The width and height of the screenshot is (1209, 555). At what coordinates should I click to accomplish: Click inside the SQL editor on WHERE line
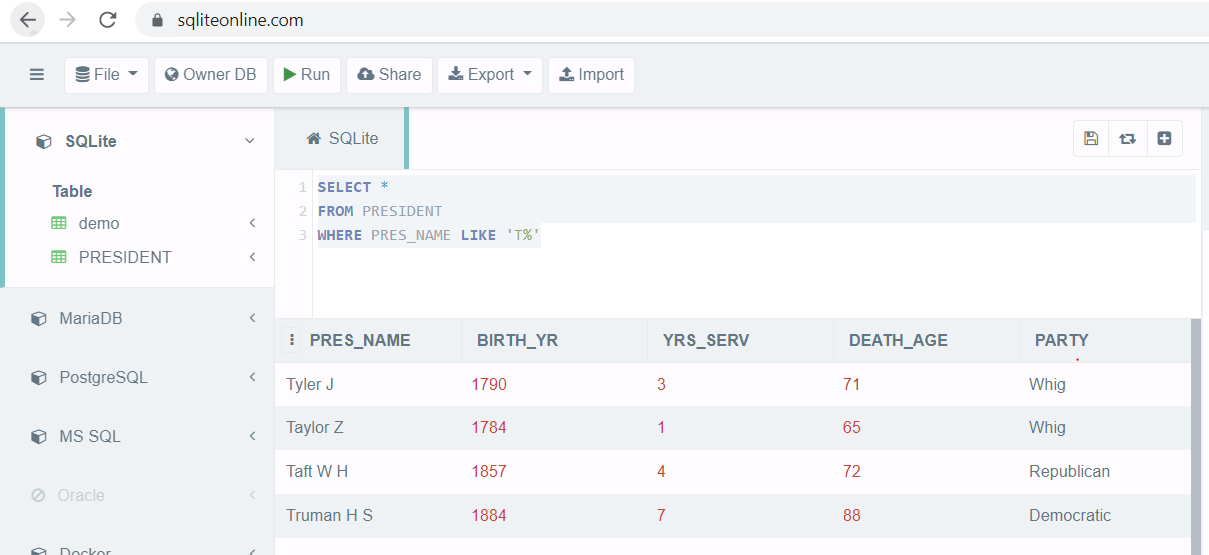429,235
